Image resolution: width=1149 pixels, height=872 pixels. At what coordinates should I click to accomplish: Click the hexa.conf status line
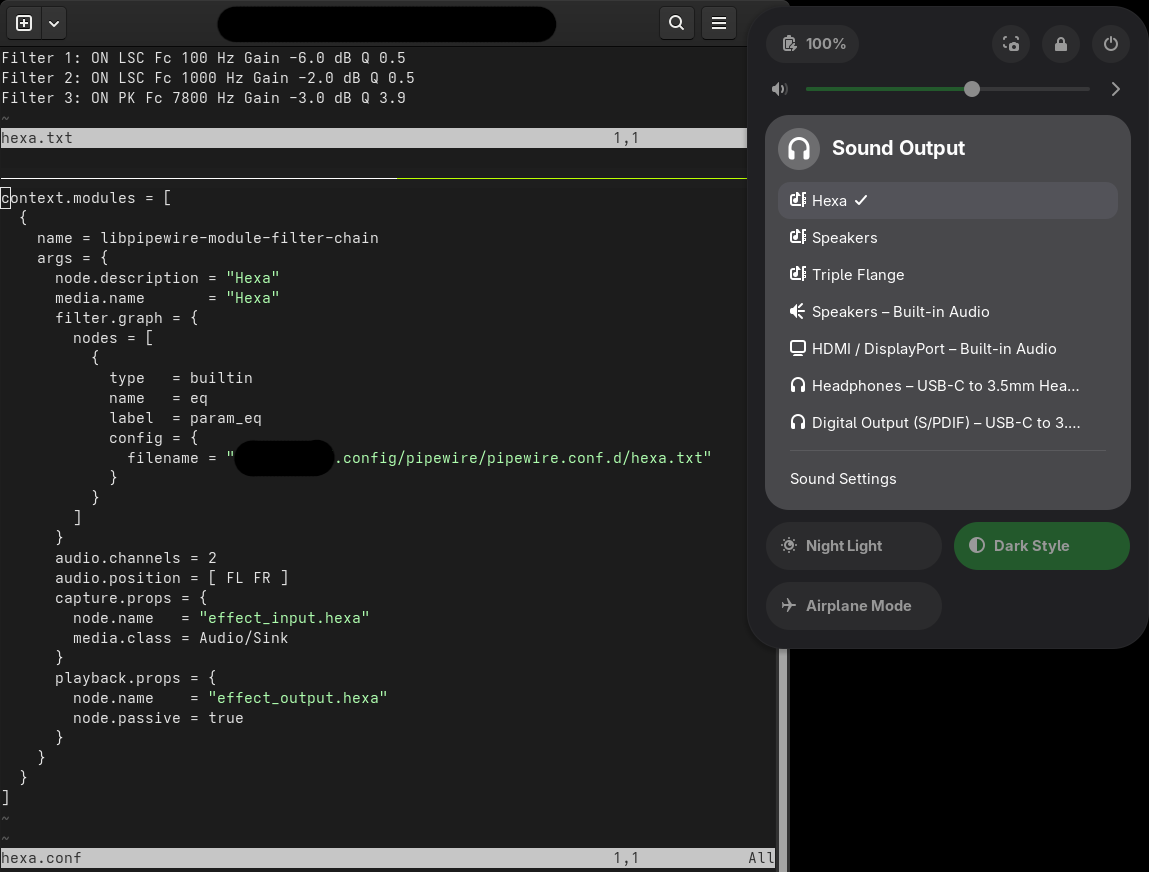pyautogui.click(x=388, y=858)
